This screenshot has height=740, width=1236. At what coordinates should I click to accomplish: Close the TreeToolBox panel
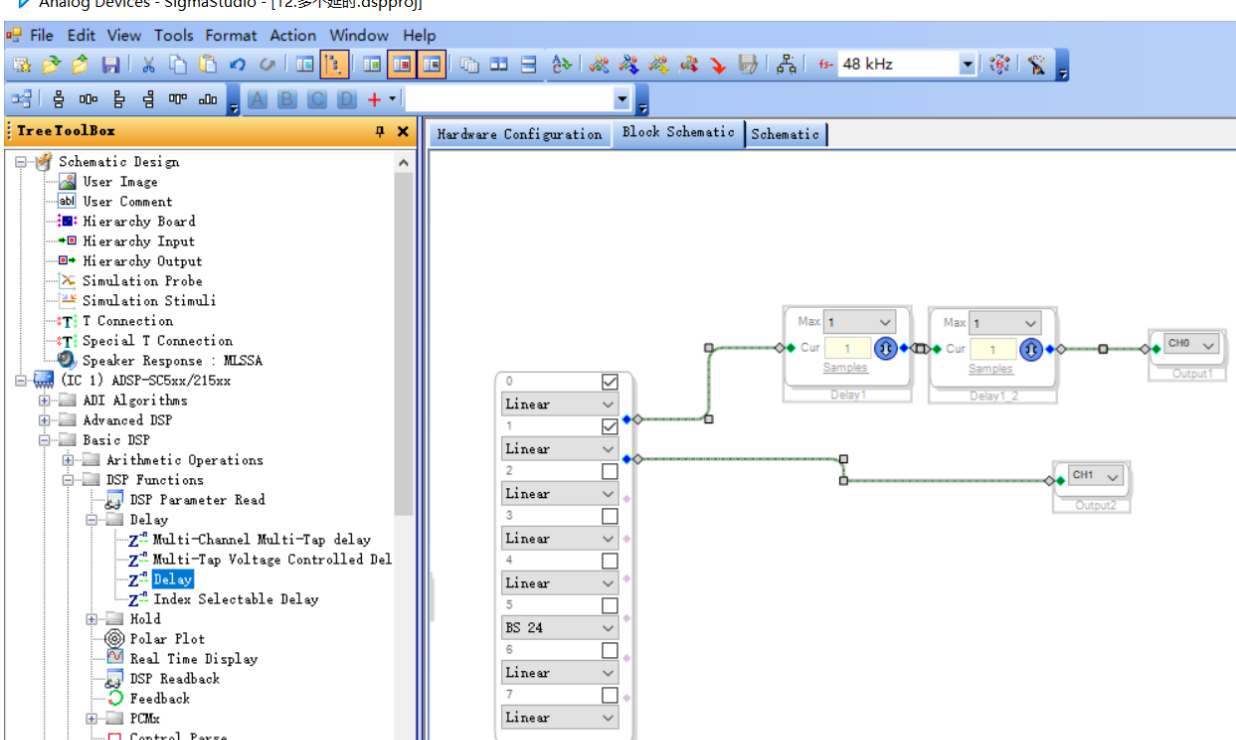click(x=403, y=131)
